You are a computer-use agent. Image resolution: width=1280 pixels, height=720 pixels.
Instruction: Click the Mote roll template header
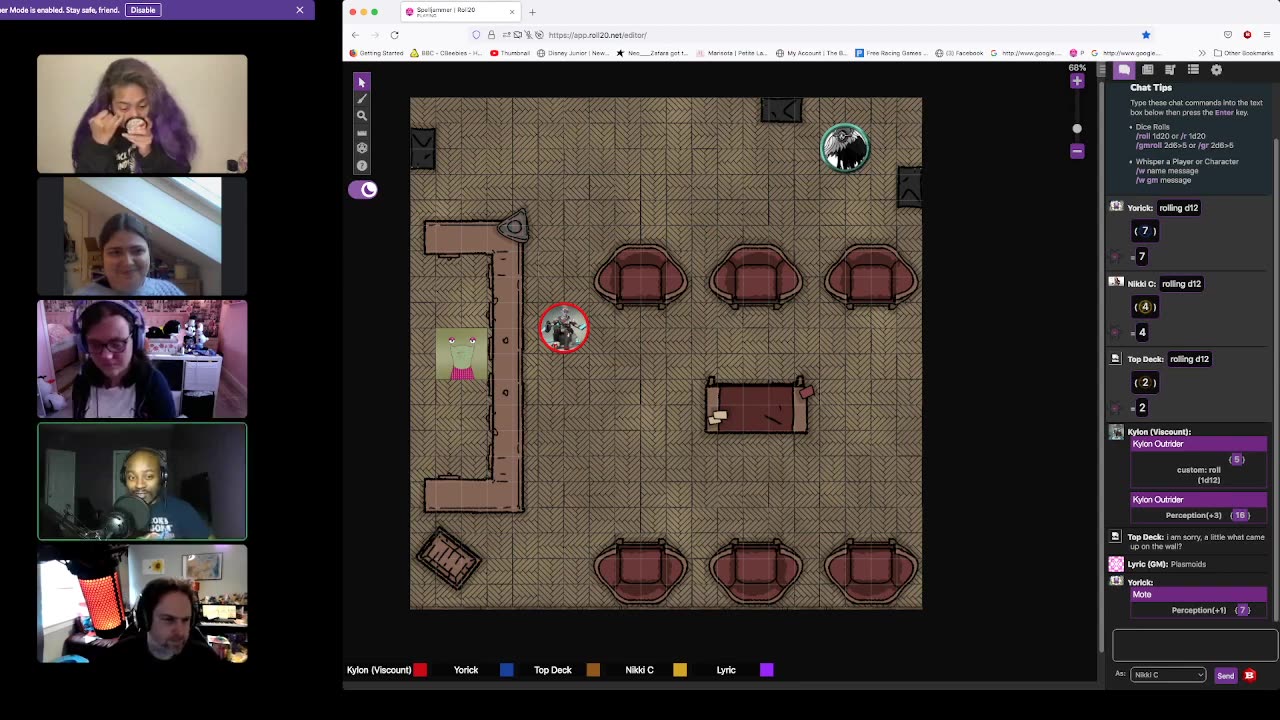(1198, 594)
